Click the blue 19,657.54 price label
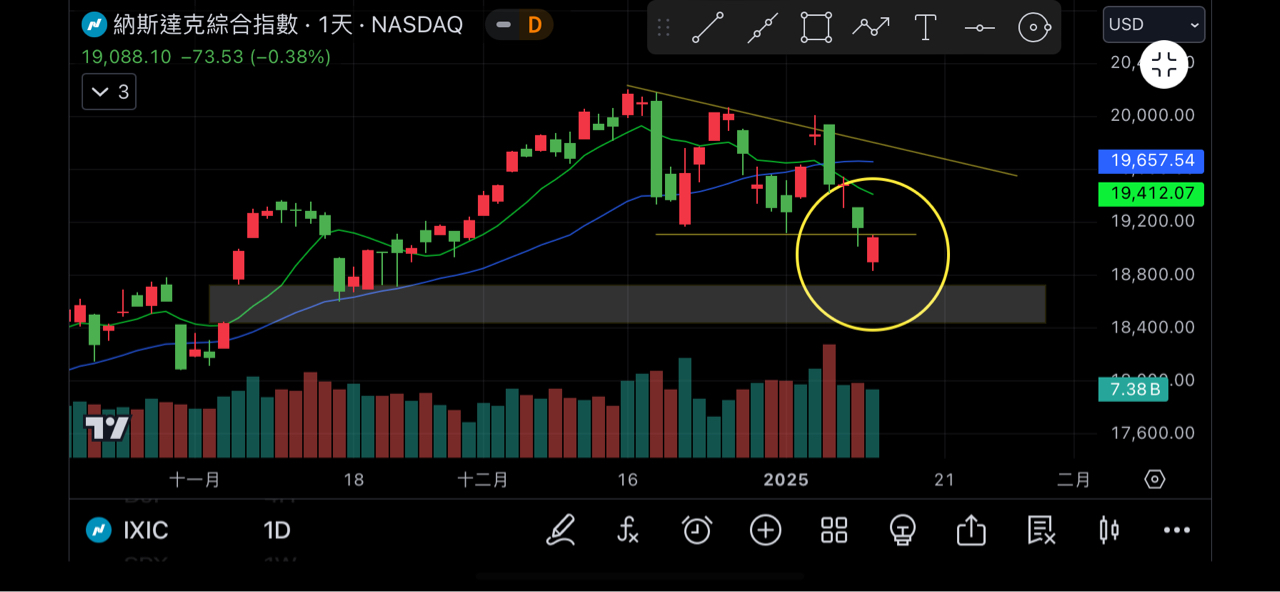This screenshot has width=1280, height=592. 1151,161
